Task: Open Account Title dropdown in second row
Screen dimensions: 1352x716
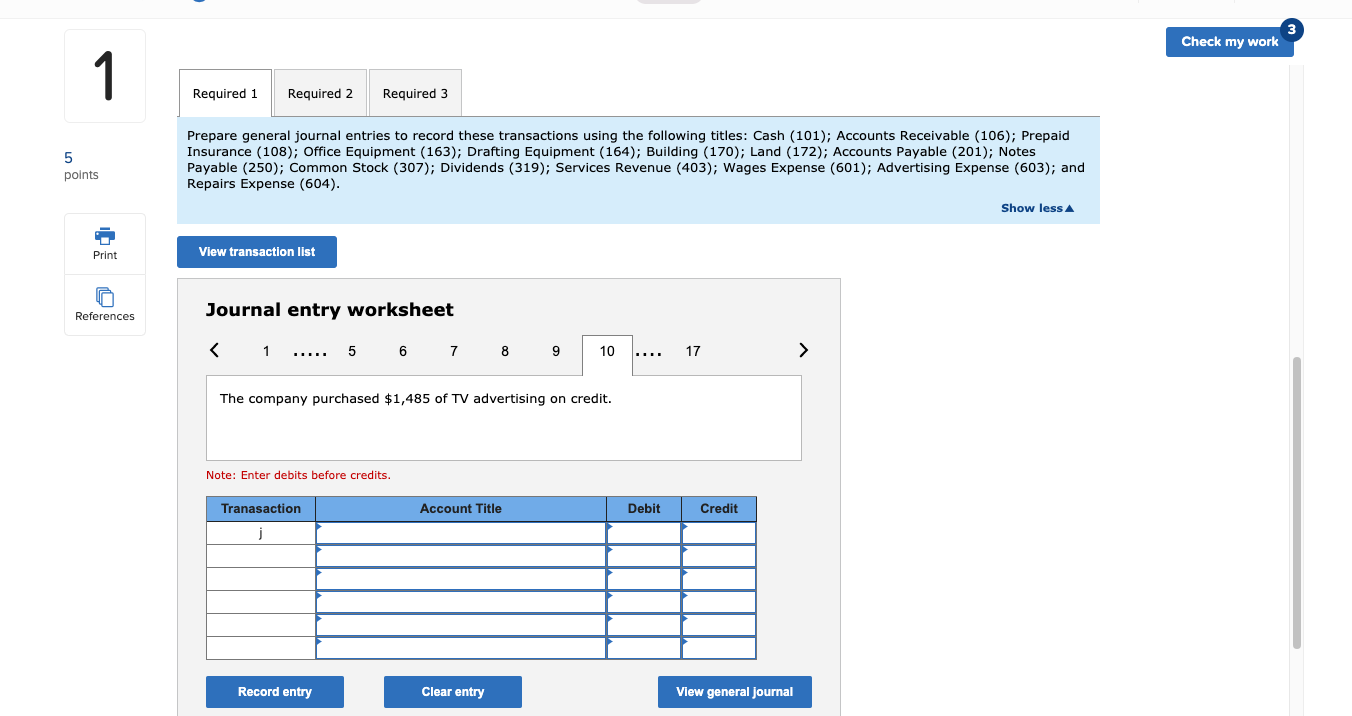Action: 461,556
